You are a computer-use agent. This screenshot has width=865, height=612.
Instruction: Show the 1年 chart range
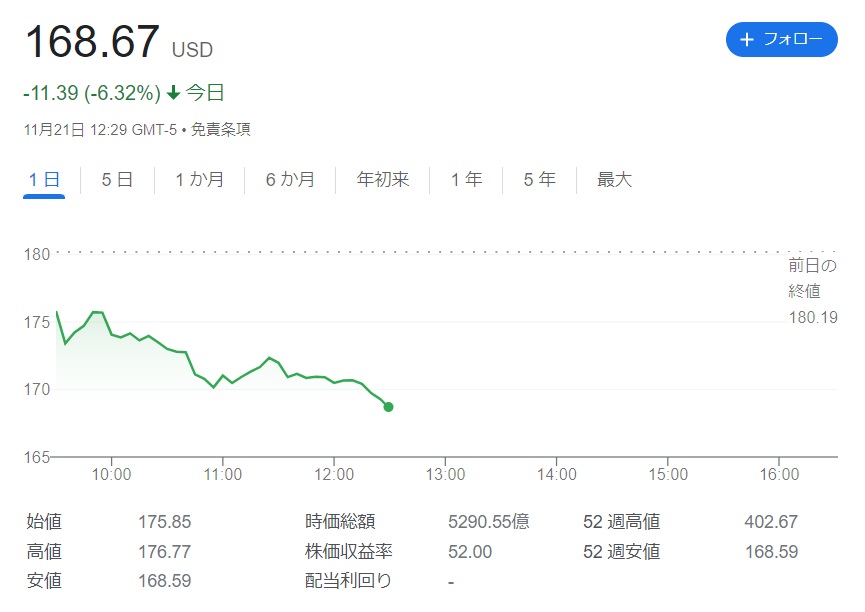(466, 180)
